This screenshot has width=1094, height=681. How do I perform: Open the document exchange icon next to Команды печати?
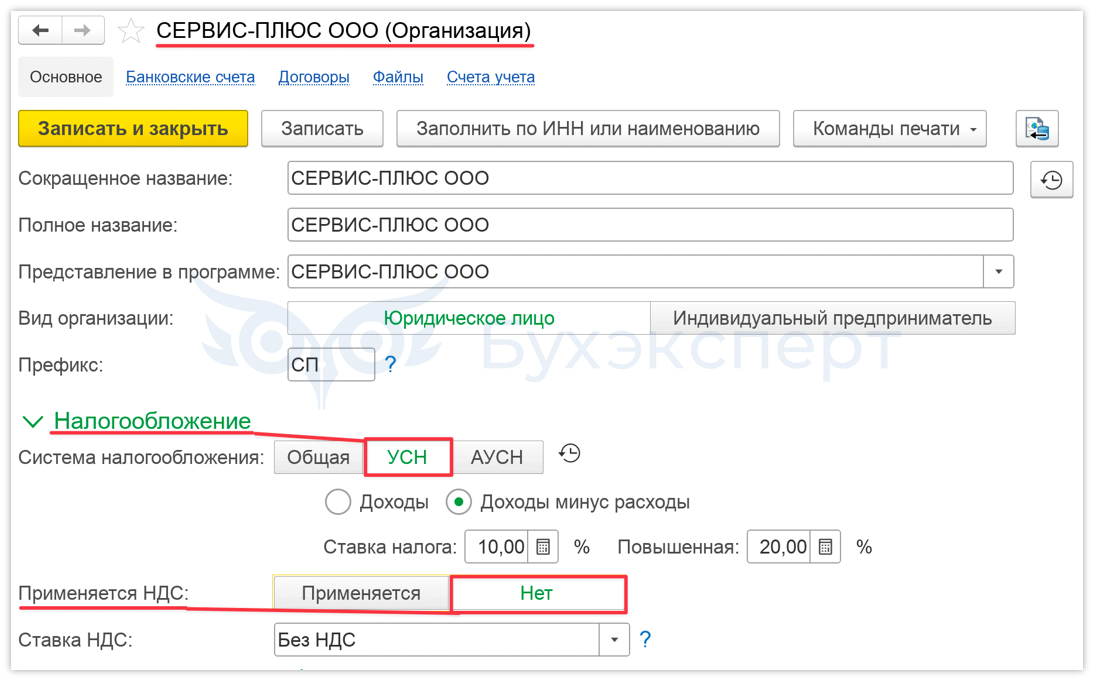(x=1037, y=128)
